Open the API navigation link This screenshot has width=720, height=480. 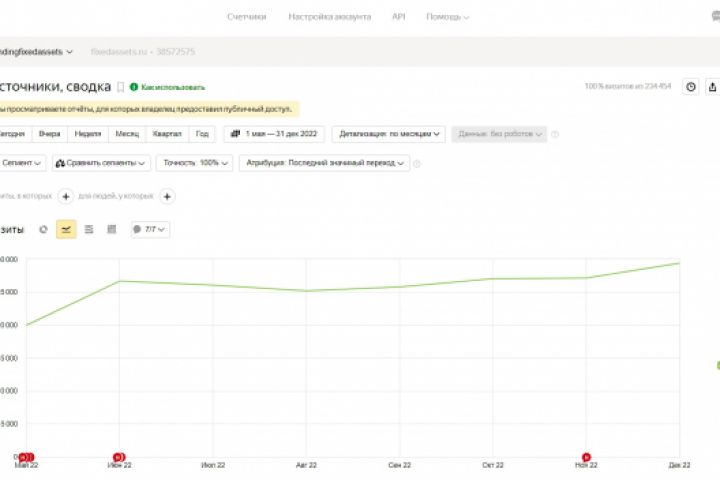[x=398, y=17]
